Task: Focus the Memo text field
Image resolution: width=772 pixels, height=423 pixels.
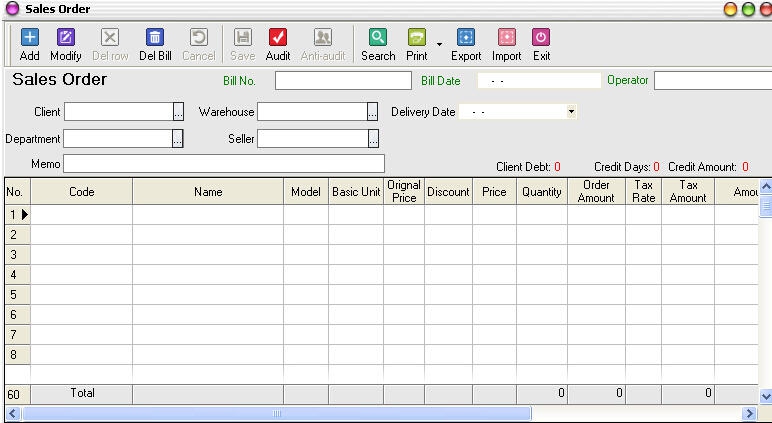Action: (x=223, y=163)
